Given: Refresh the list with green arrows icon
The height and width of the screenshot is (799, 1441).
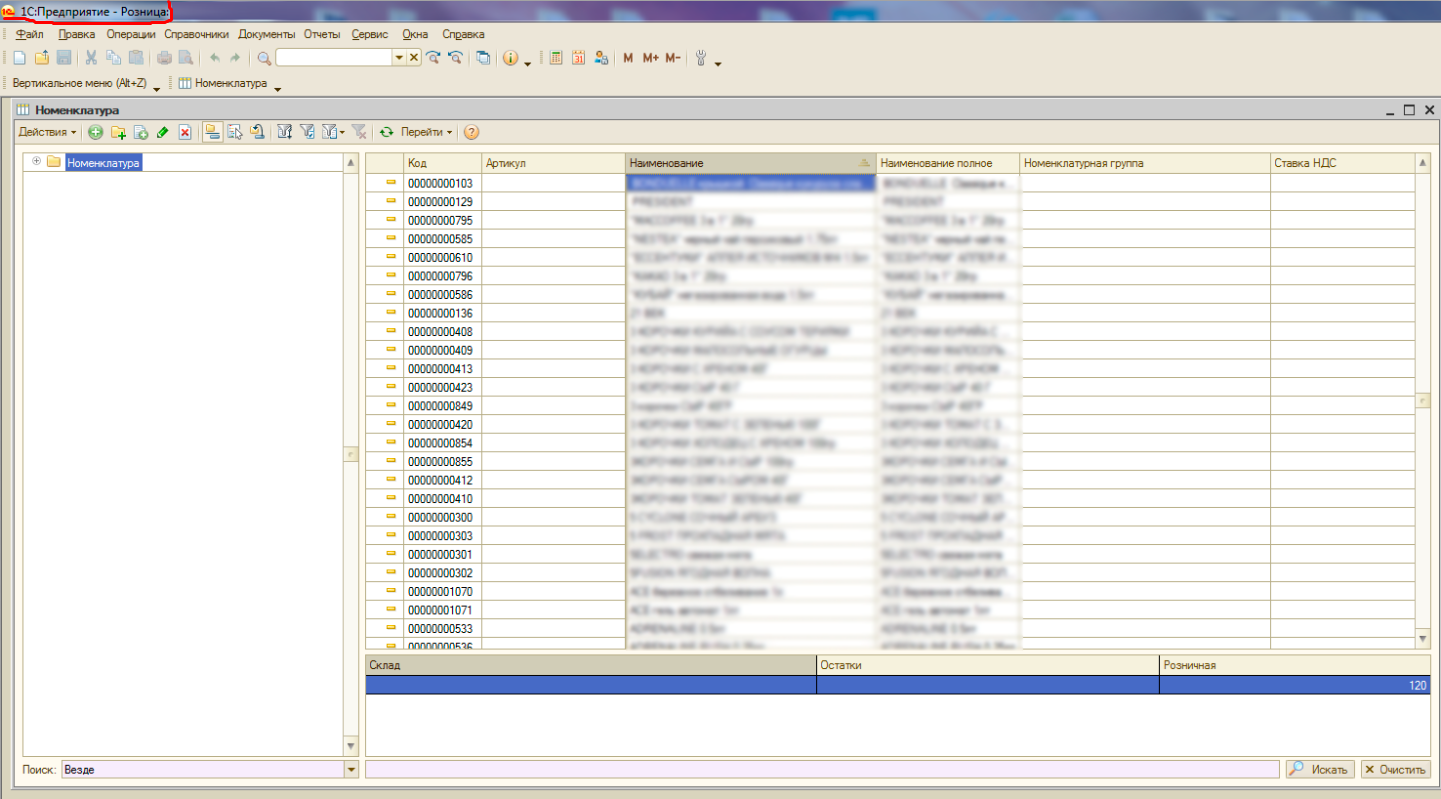Looking at the screenshot, I should pos(386,132).
